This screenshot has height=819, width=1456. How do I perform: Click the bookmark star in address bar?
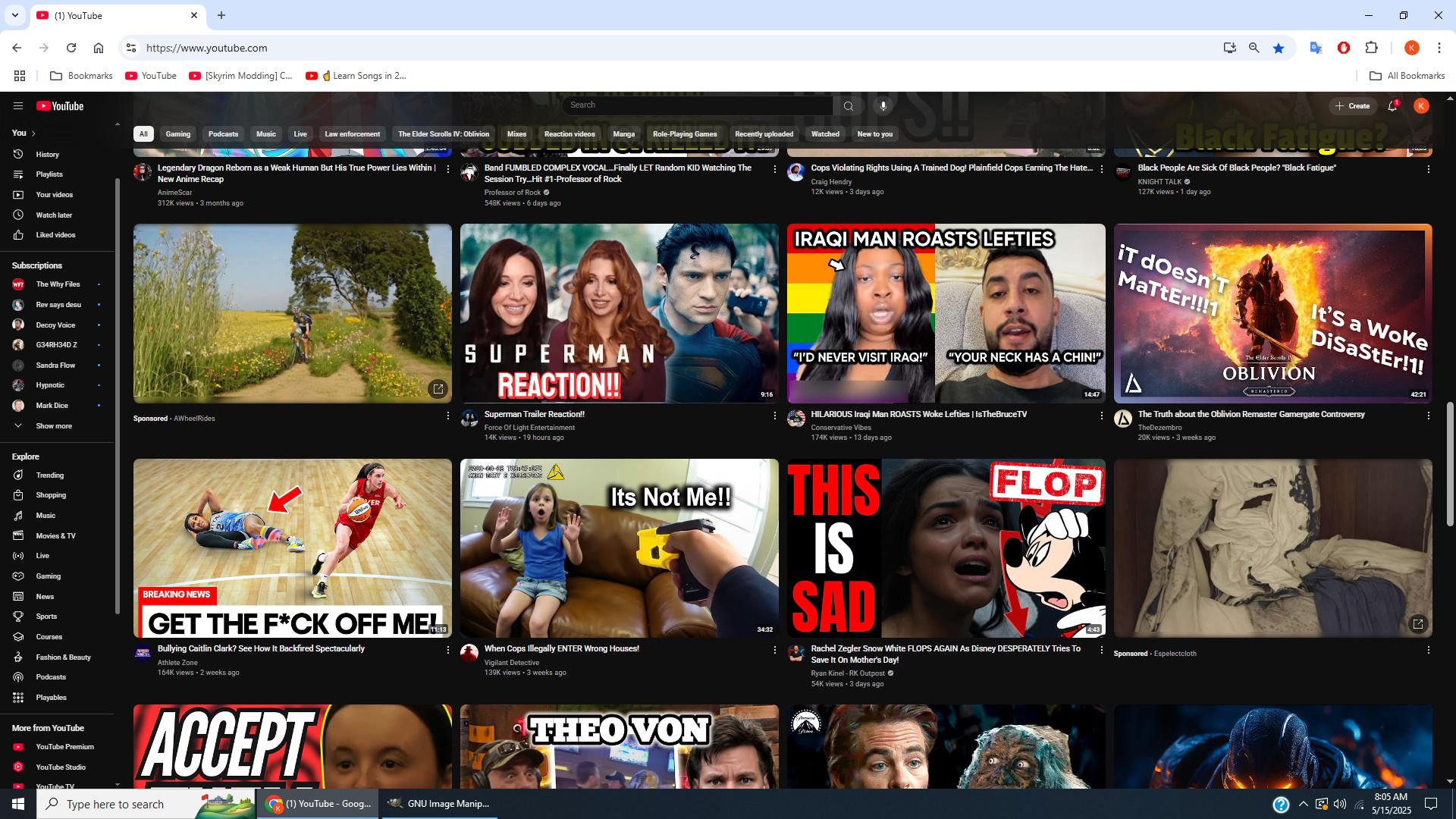[1279, 48]
